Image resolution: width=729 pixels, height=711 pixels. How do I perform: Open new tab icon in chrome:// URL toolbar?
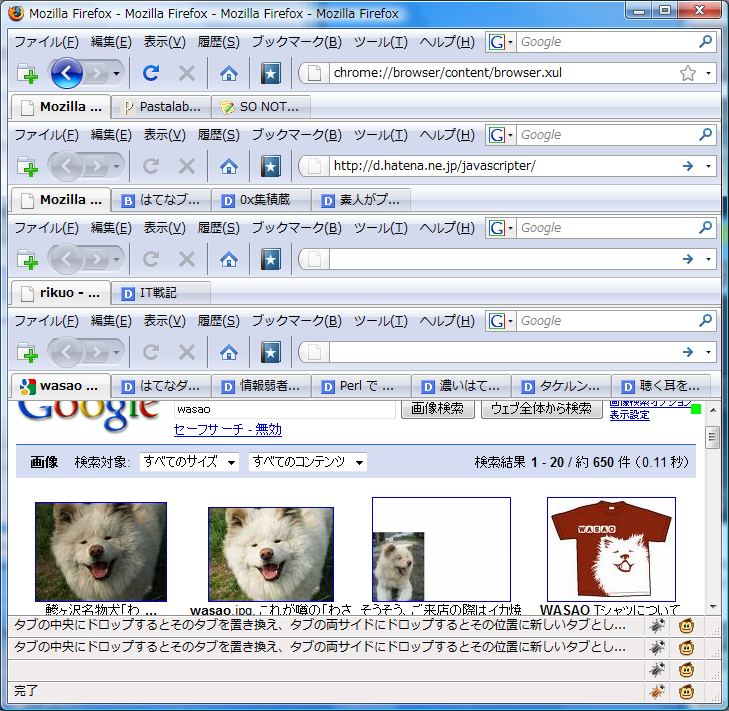point(27,73)
